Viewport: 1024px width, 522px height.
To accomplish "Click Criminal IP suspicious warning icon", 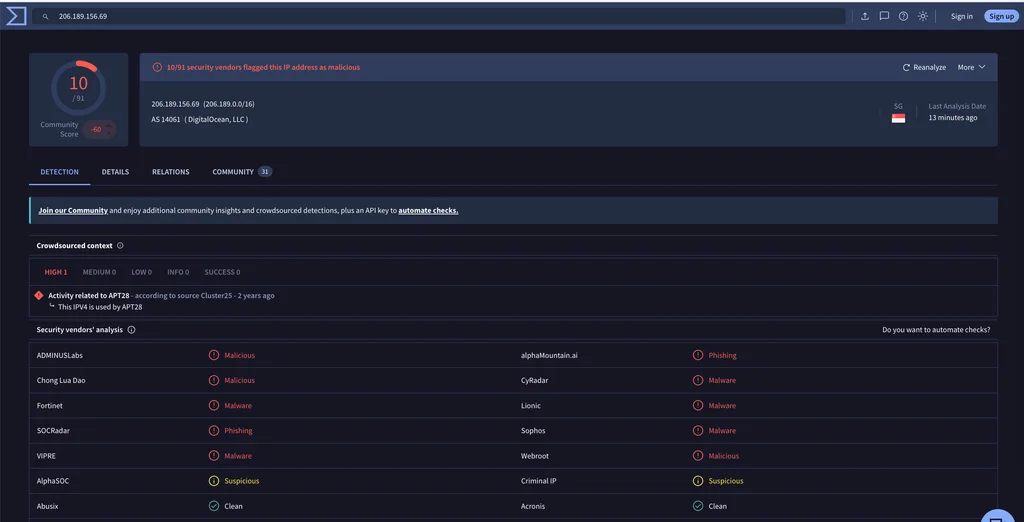I will pos(698,481).
